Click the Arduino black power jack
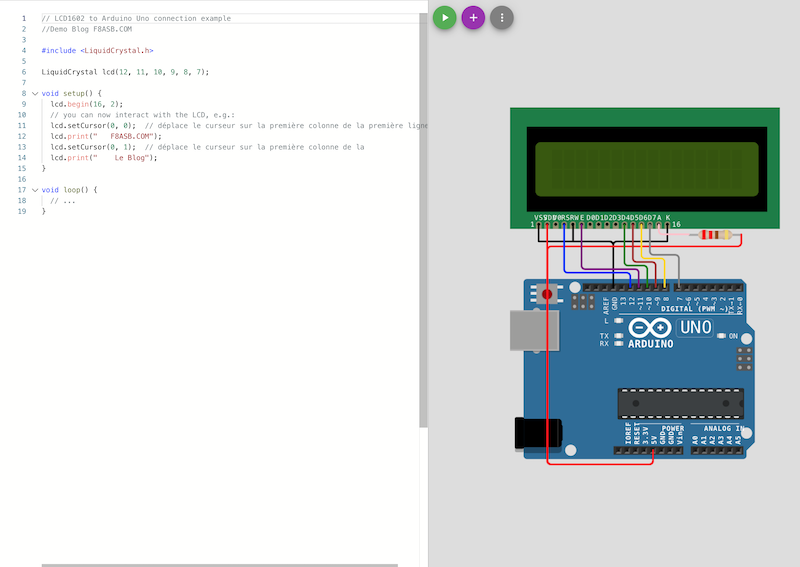This screenshot has width=800, height=567. pyautogui.click(x=538, y=433)
